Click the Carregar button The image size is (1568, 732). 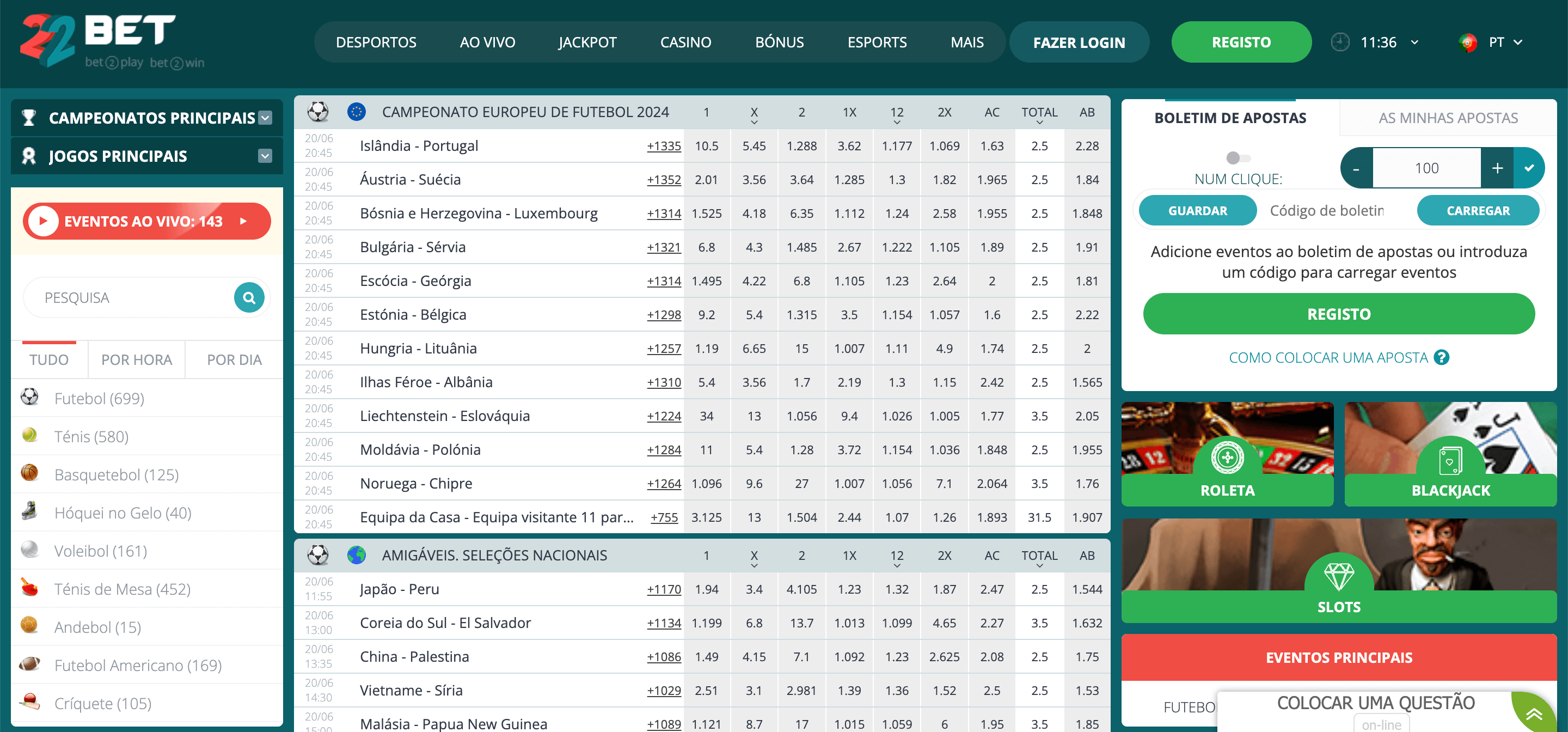[x=1478, y=211]
